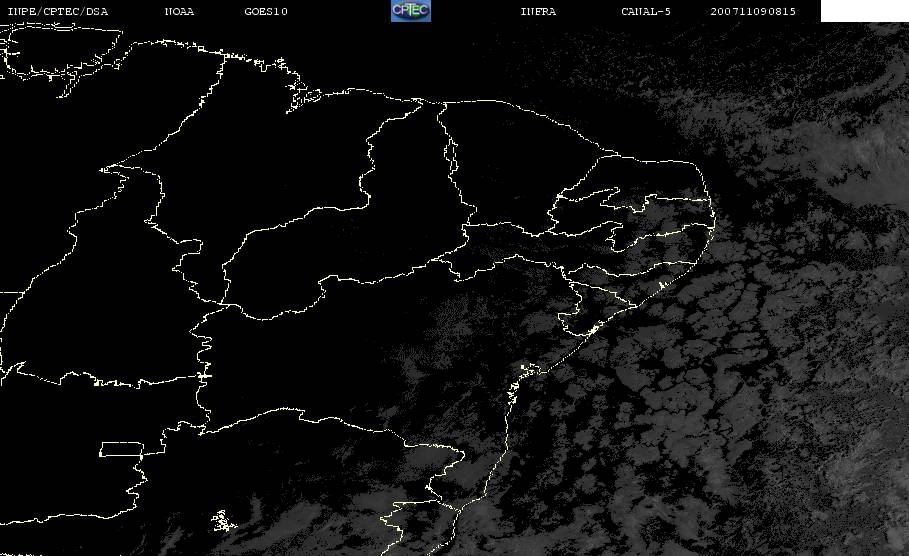The image size is (909, 556).
Task: Click the GOES10 satellite label
Action: click(266, 11)
